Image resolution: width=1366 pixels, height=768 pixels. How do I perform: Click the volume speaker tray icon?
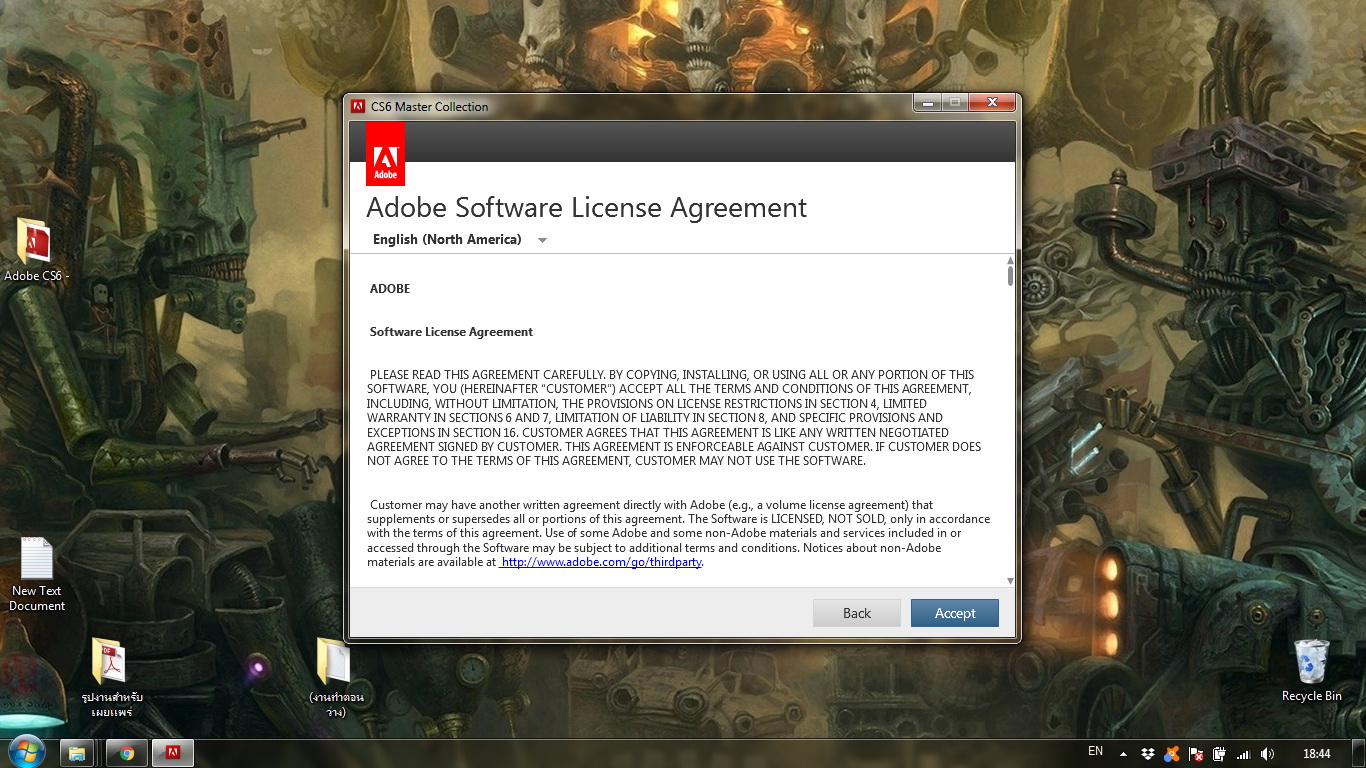[1267, 754]
